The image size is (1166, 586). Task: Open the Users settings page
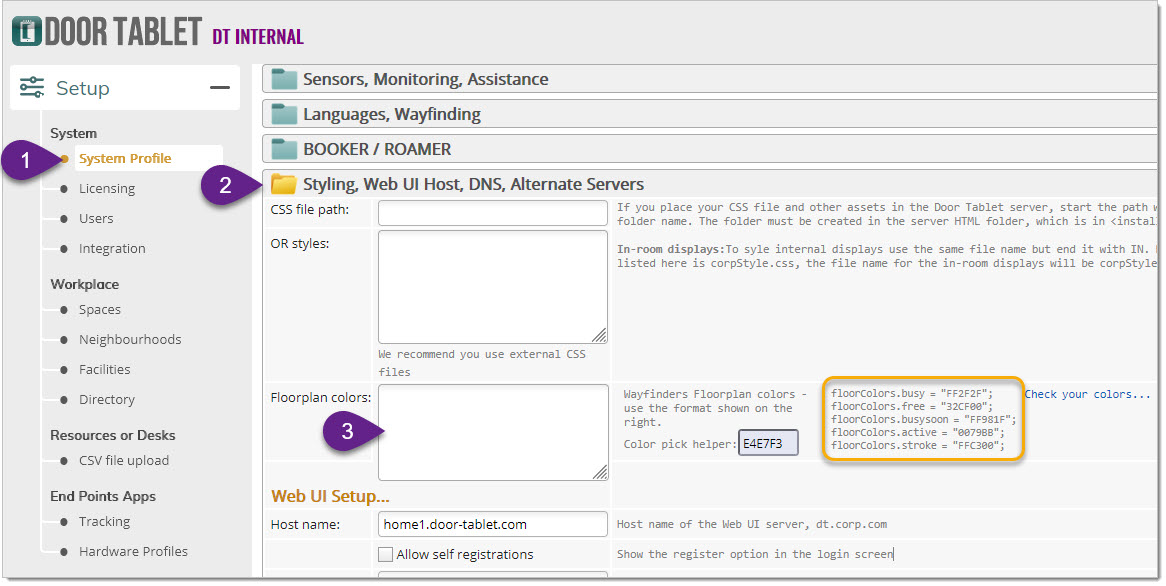point(96,219)
